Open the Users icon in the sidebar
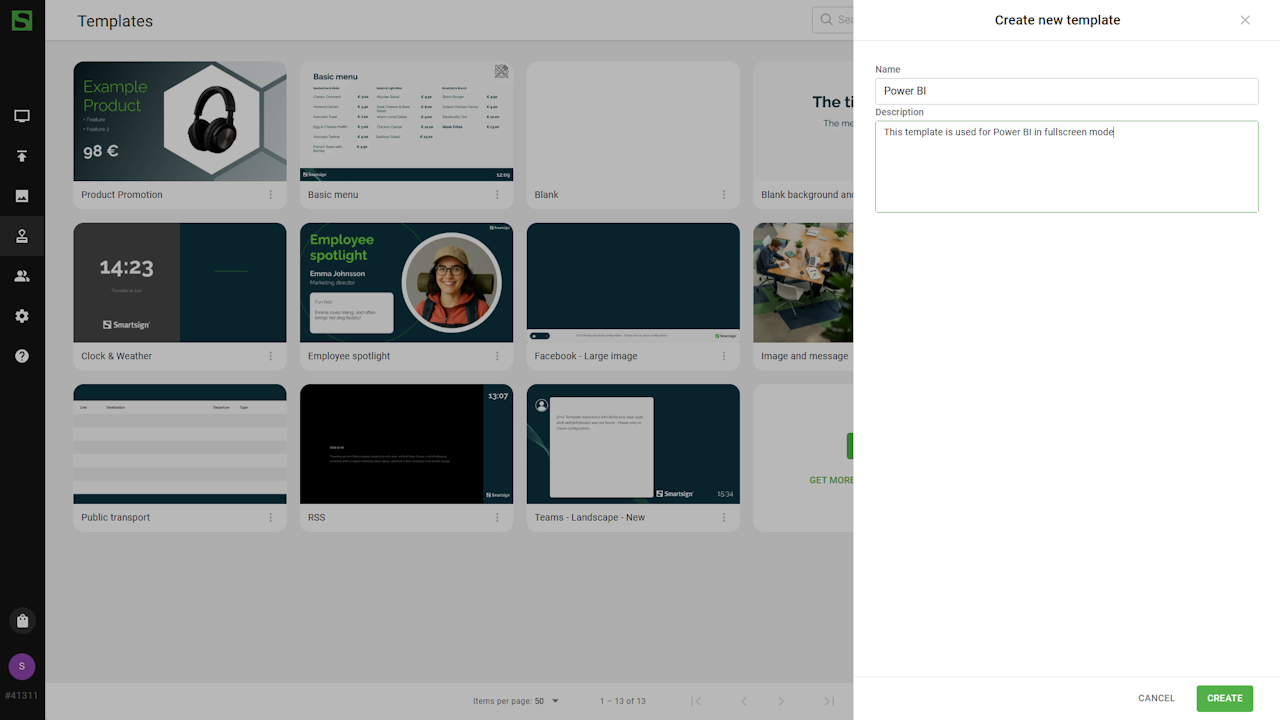The image size is (1280, 720). coord(22,276)
